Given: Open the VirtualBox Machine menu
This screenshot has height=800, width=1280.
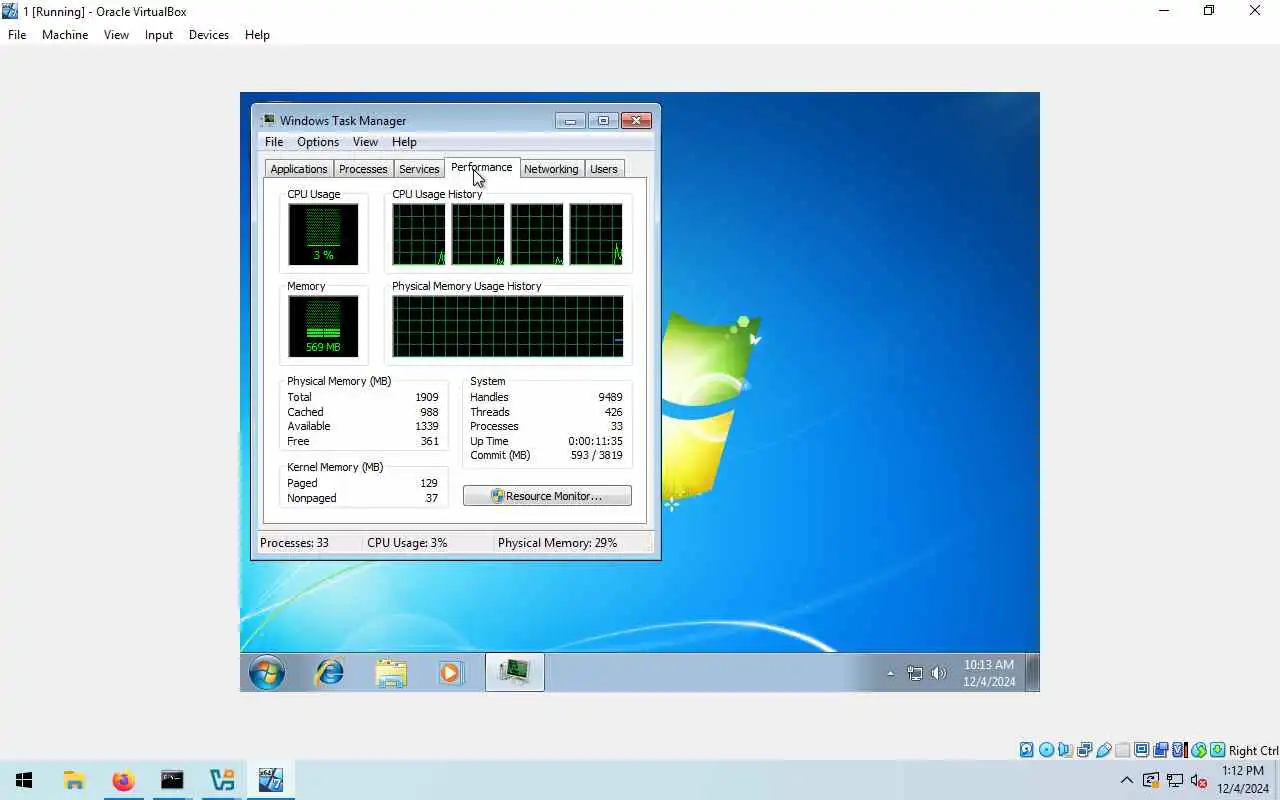Looking at the screenshot, I should 65,34.
